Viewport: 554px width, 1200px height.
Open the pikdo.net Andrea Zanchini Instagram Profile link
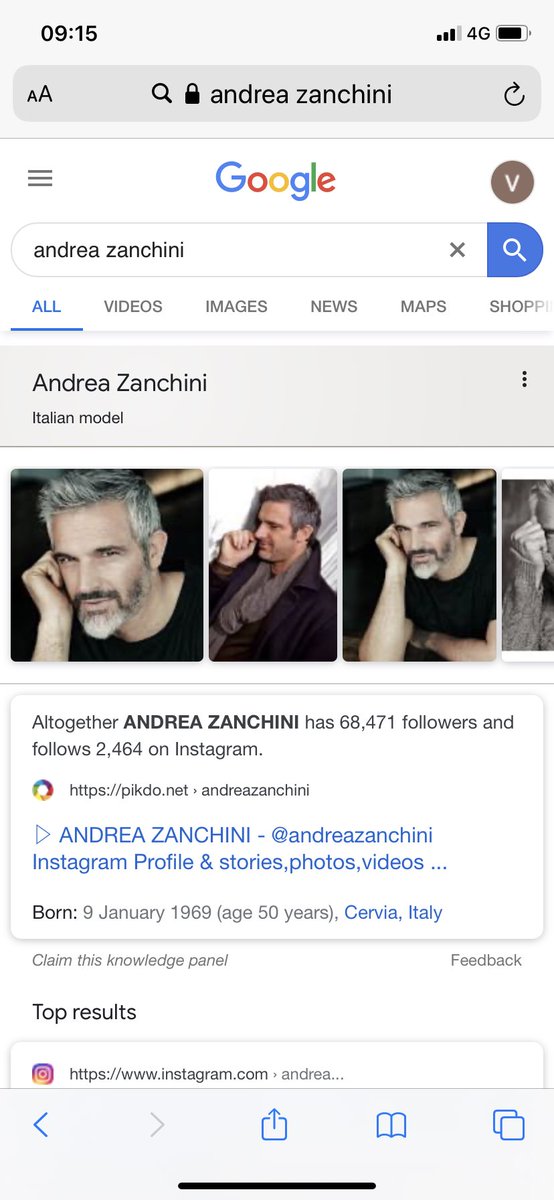239,848
